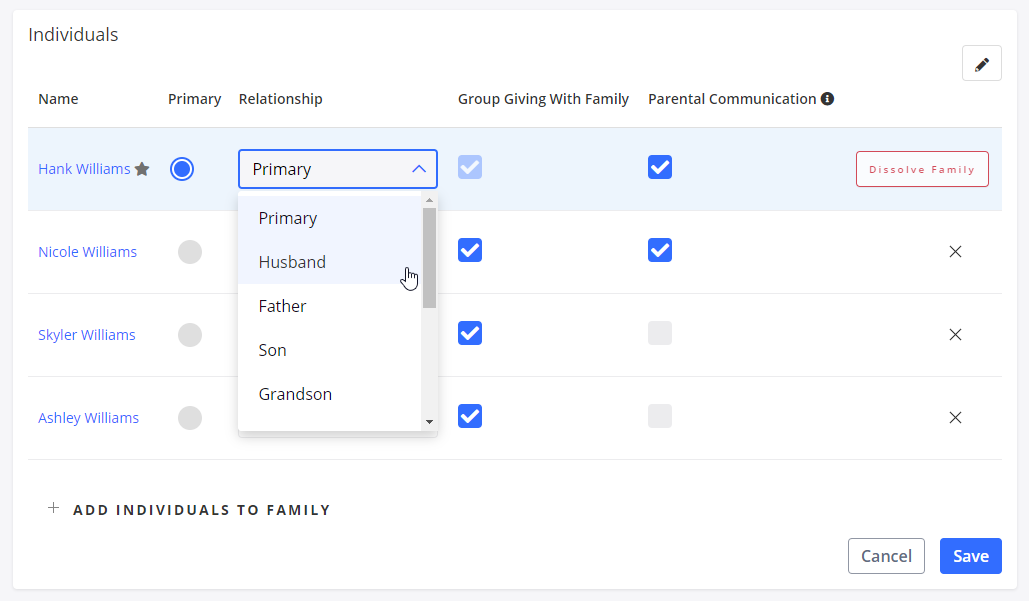Uncheck Group Giving for Ashley Williams
1029x601 pixels.
469,415
